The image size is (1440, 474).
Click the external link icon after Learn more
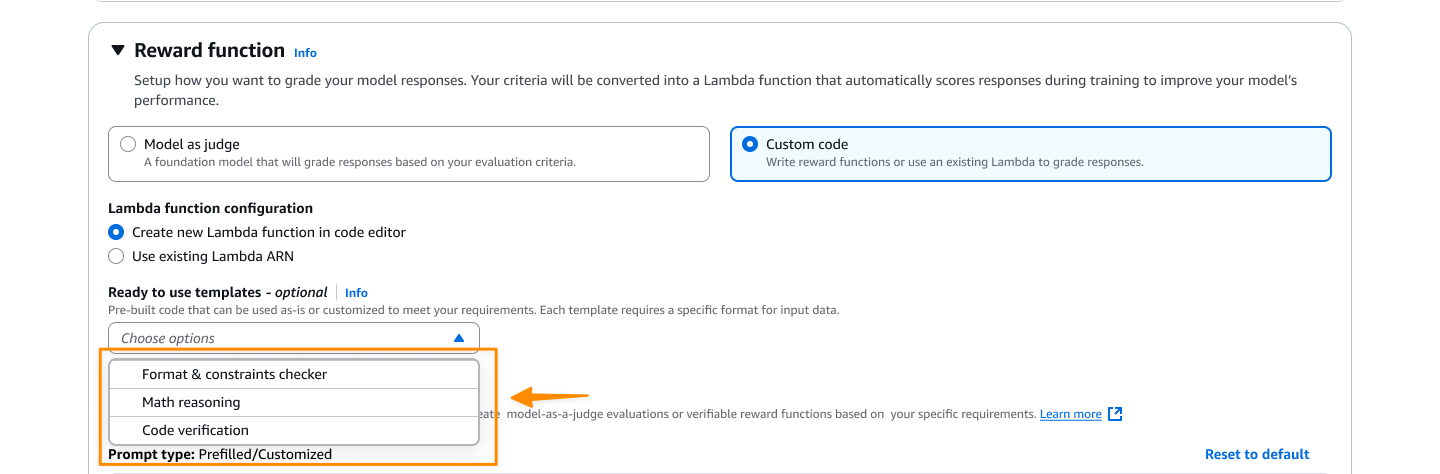pyautogui.click(x=1116, y=414)
